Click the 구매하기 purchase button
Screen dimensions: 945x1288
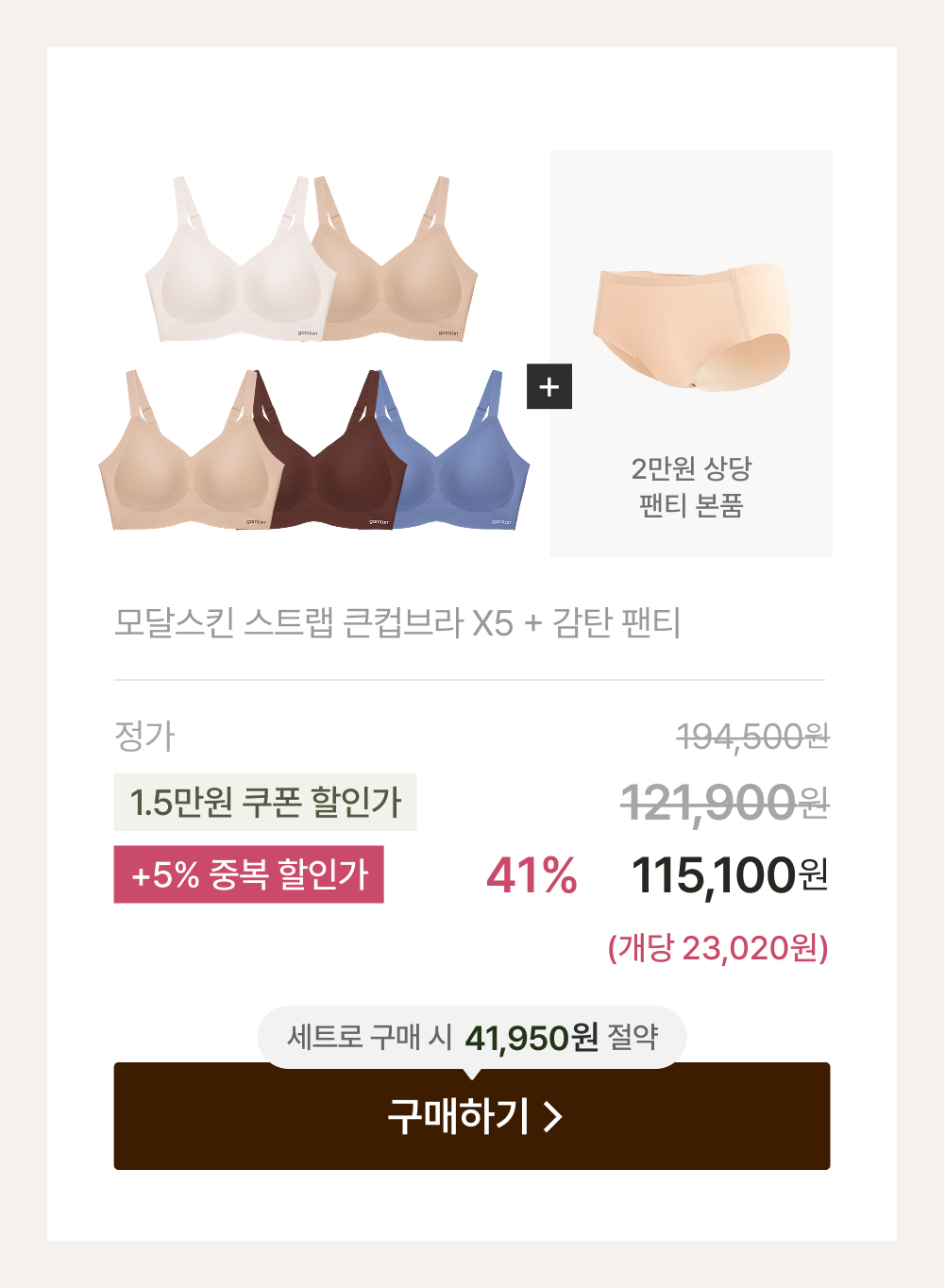point(472,1115)
